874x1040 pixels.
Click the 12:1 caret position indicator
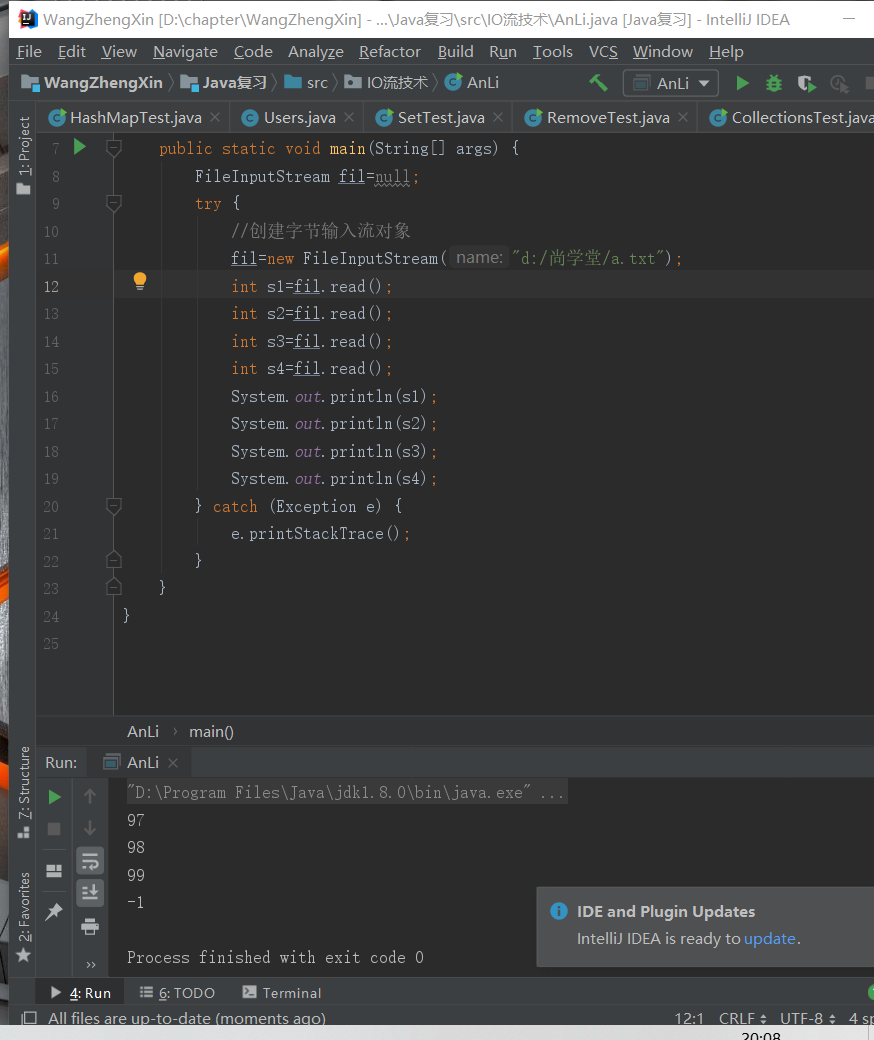[x=689, y=1018]
